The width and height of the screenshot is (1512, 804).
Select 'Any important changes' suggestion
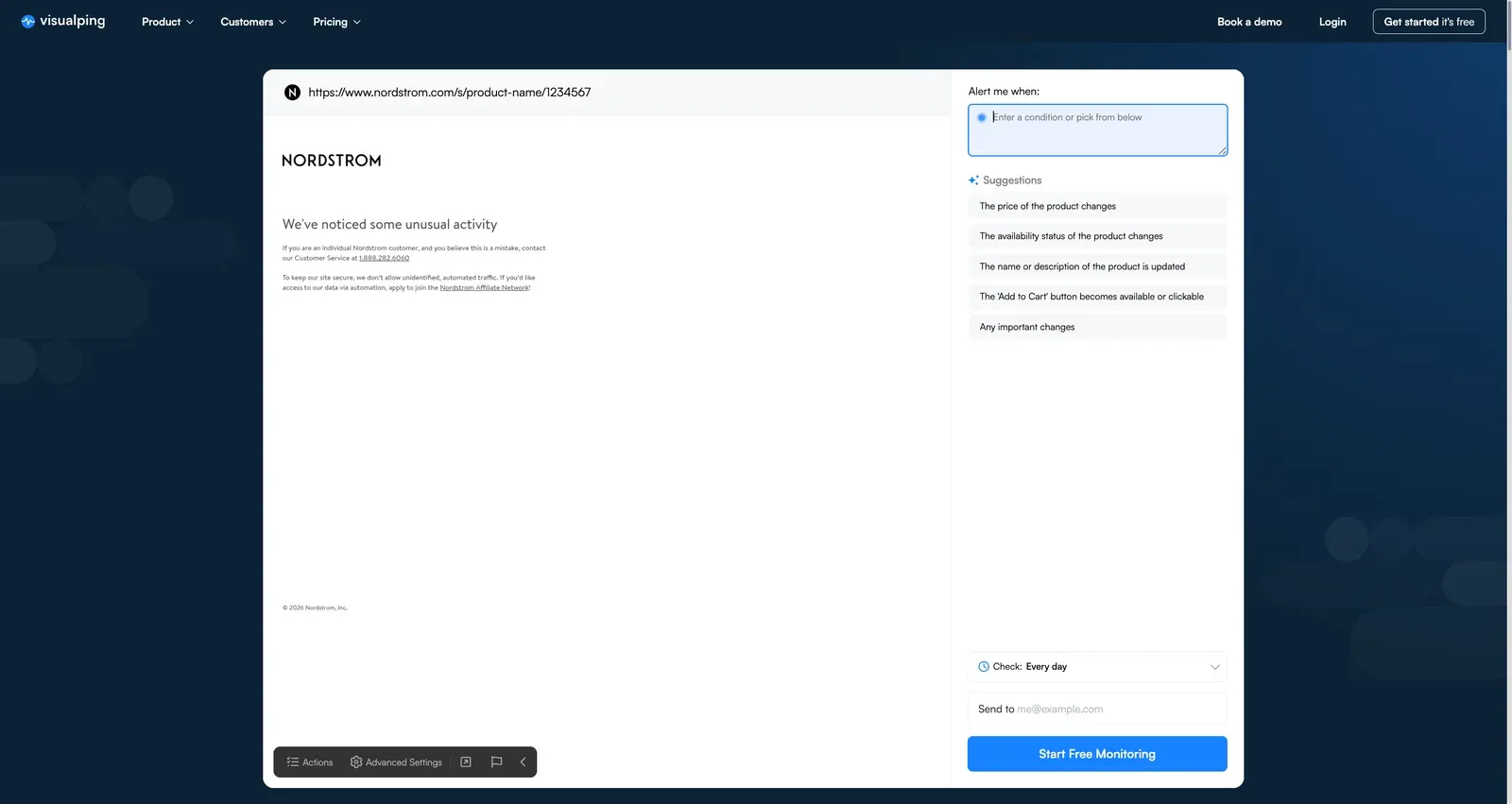coord(1097,327)
